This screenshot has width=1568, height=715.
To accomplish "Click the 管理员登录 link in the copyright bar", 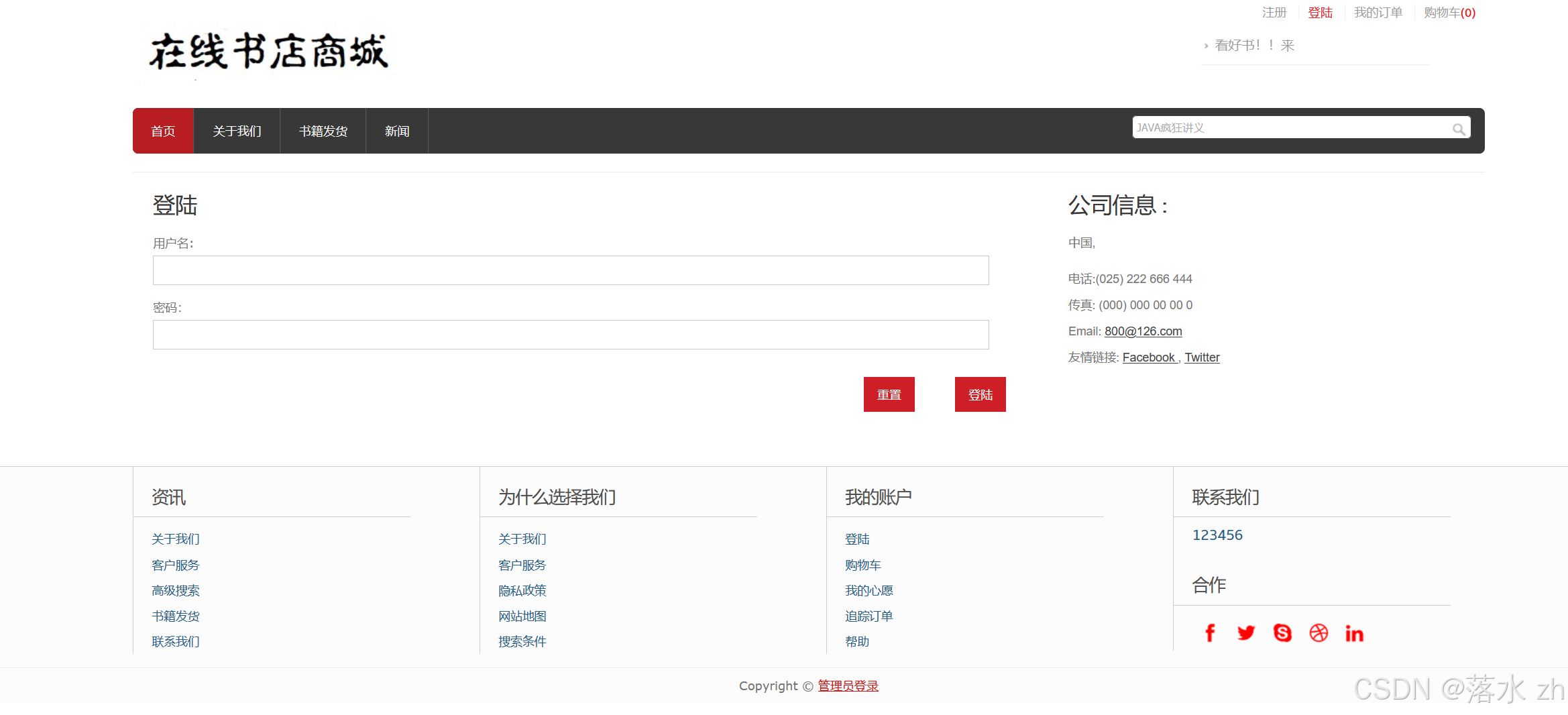I will 848,686.
